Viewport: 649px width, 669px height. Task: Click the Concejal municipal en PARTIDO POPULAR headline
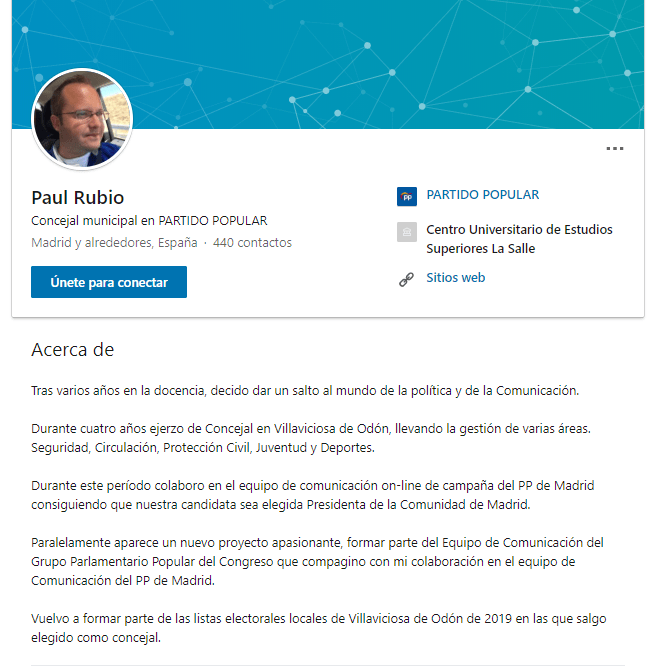[149, 221]
